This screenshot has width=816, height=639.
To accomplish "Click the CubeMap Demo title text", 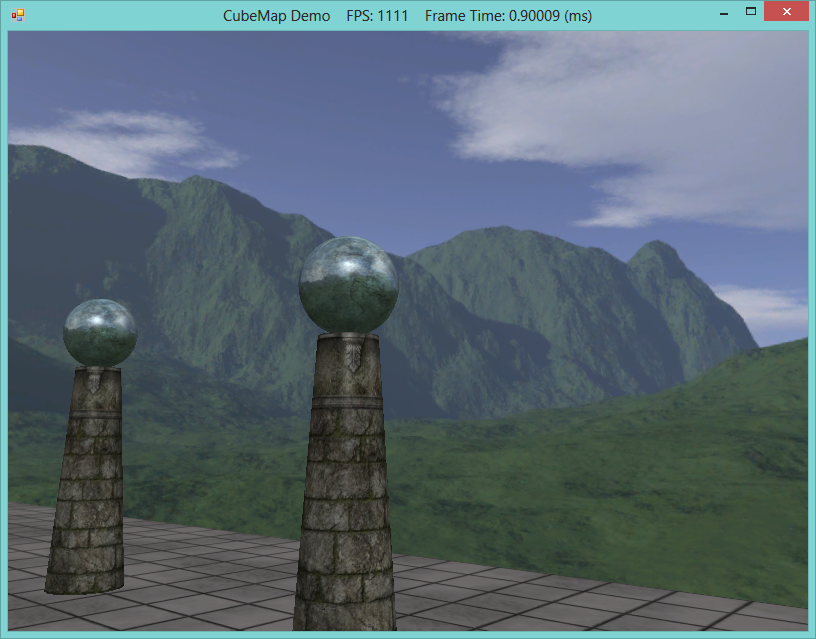I will pos(277,15).
